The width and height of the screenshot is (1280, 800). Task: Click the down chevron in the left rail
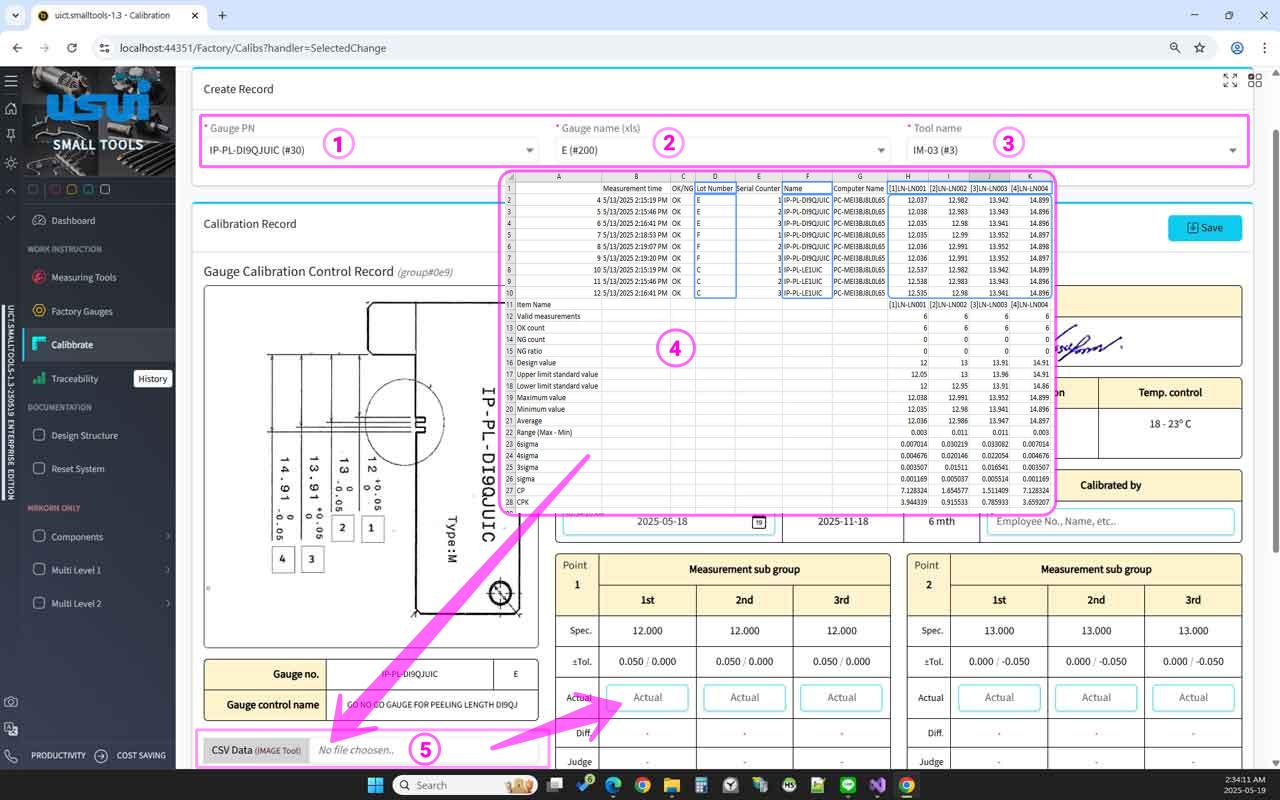[10, 217]
